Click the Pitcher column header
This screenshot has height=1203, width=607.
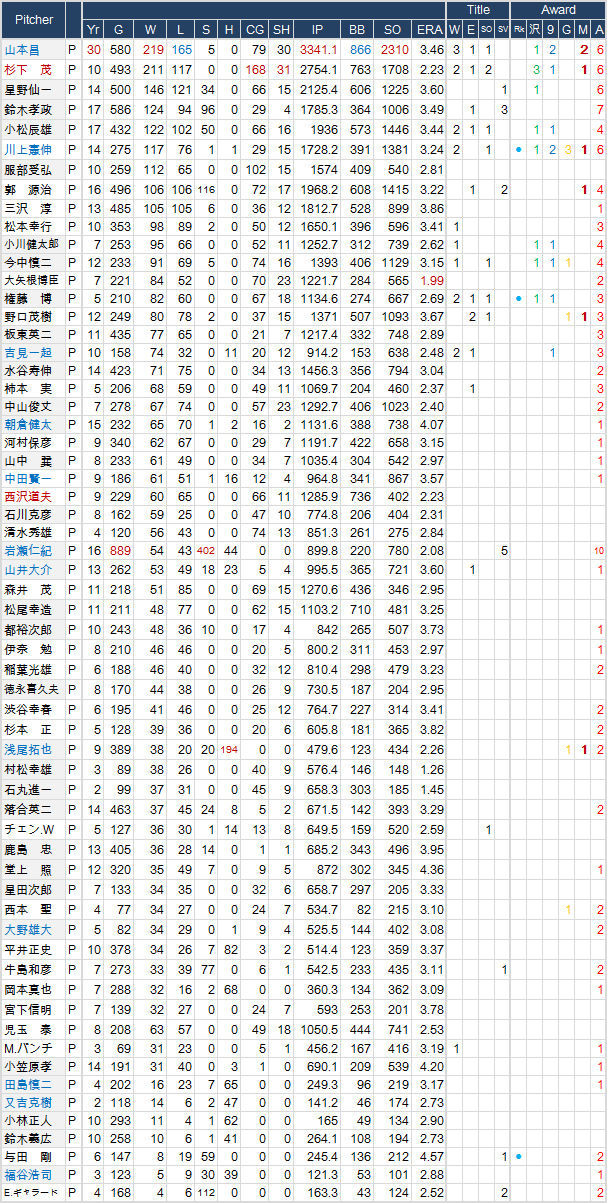34,19
